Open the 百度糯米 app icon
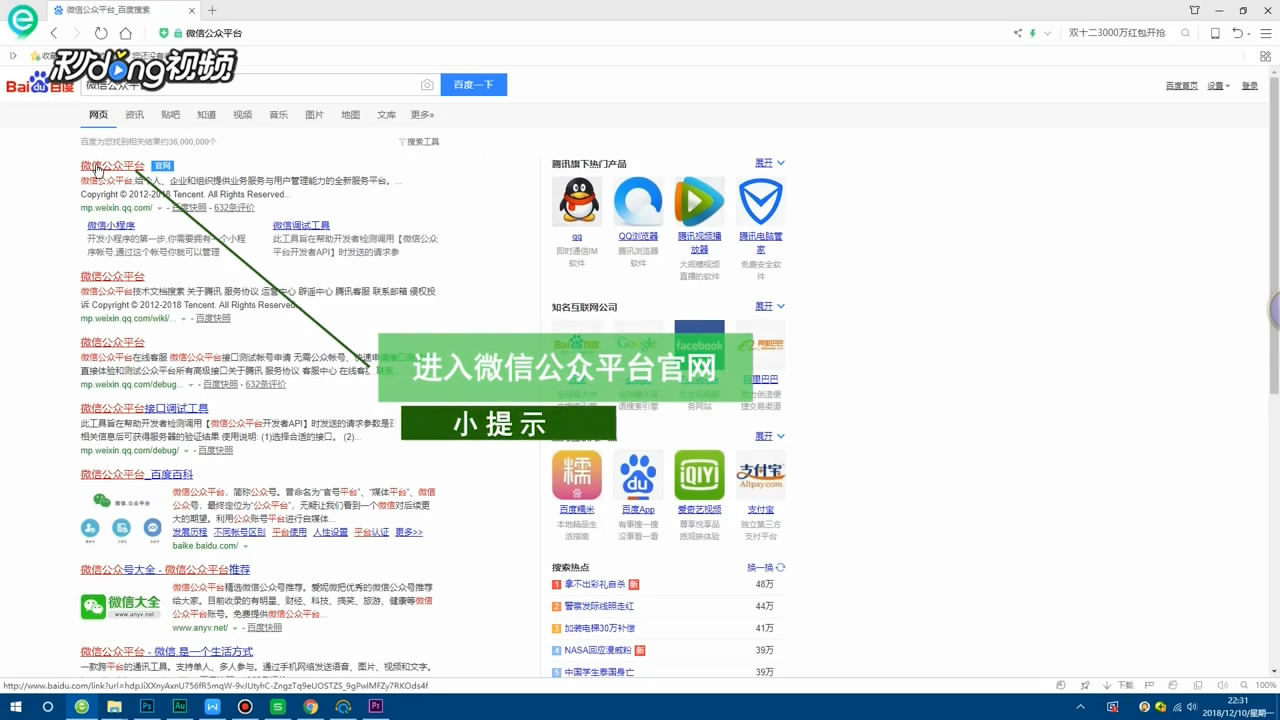1280x720 pixels. point(577,475)
